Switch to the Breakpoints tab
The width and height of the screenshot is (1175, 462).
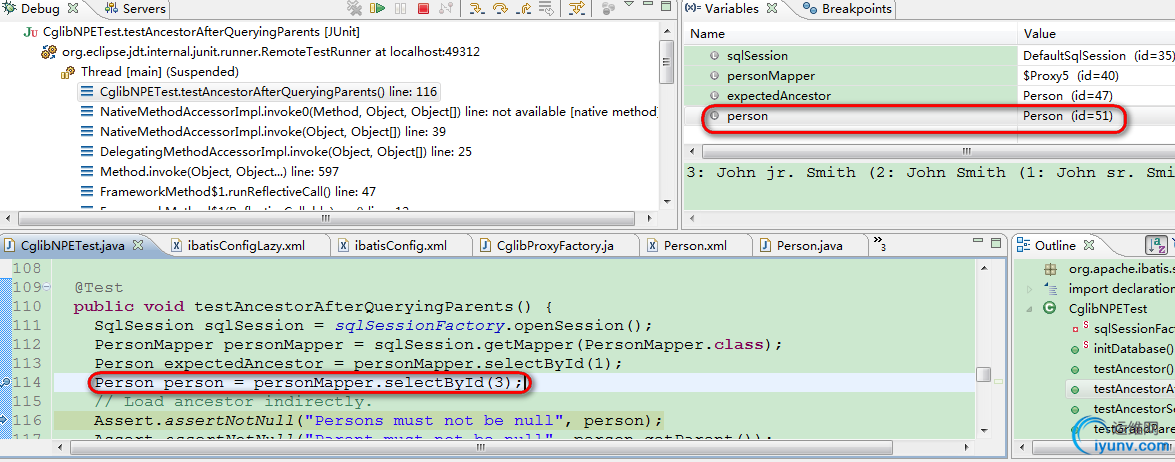click(x=848, y=9)
